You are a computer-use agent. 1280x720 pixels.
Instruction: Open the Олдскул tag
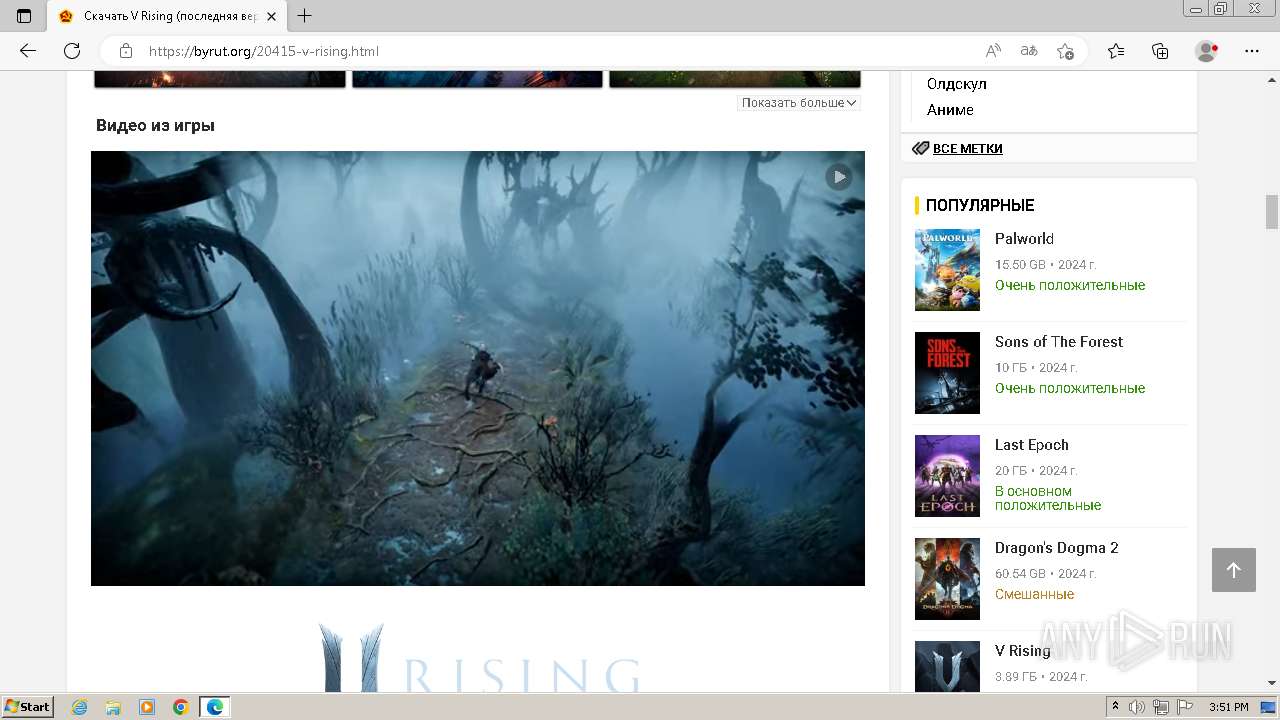pyautogui.click(x=956, y=84)
